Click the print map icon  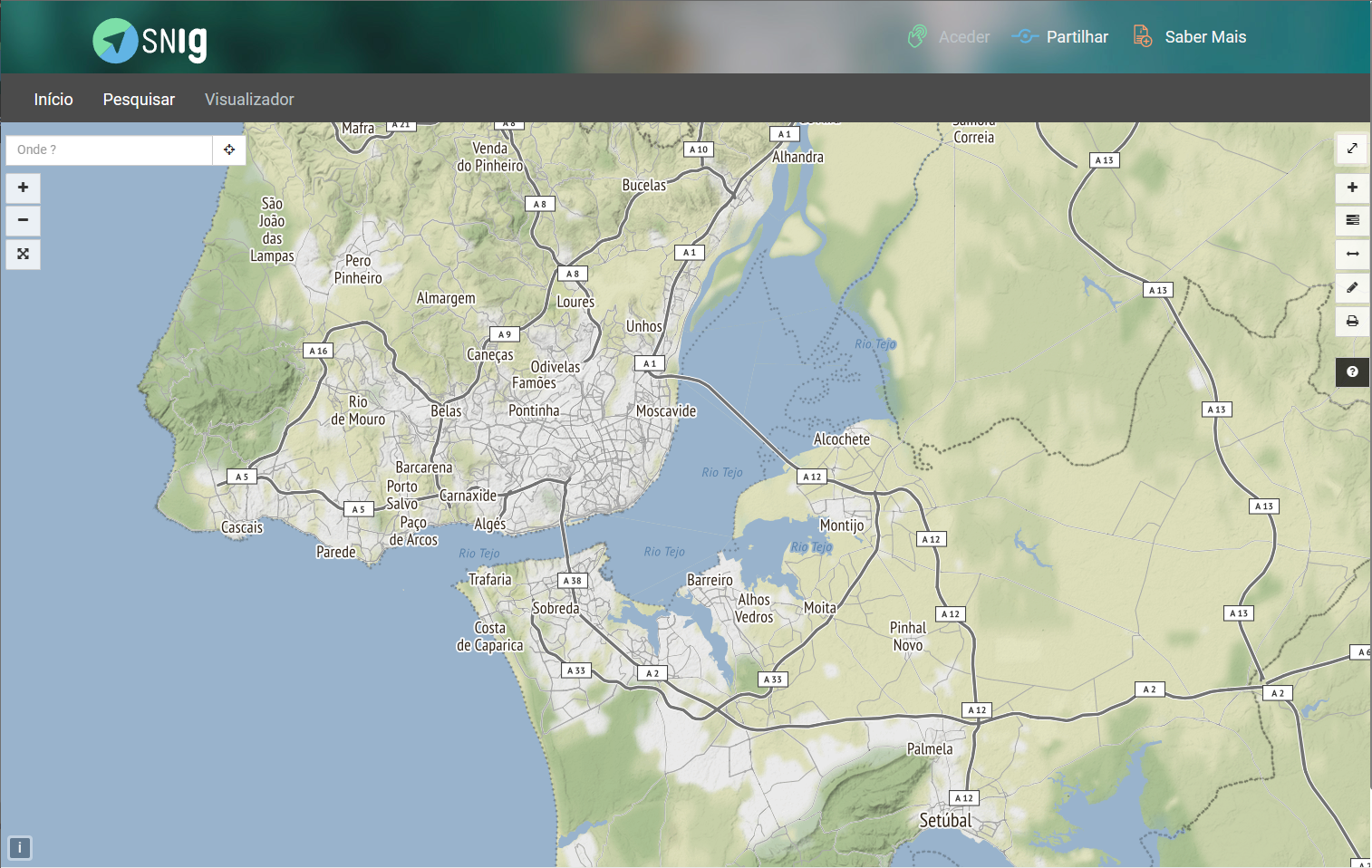tap(1352, 321)
